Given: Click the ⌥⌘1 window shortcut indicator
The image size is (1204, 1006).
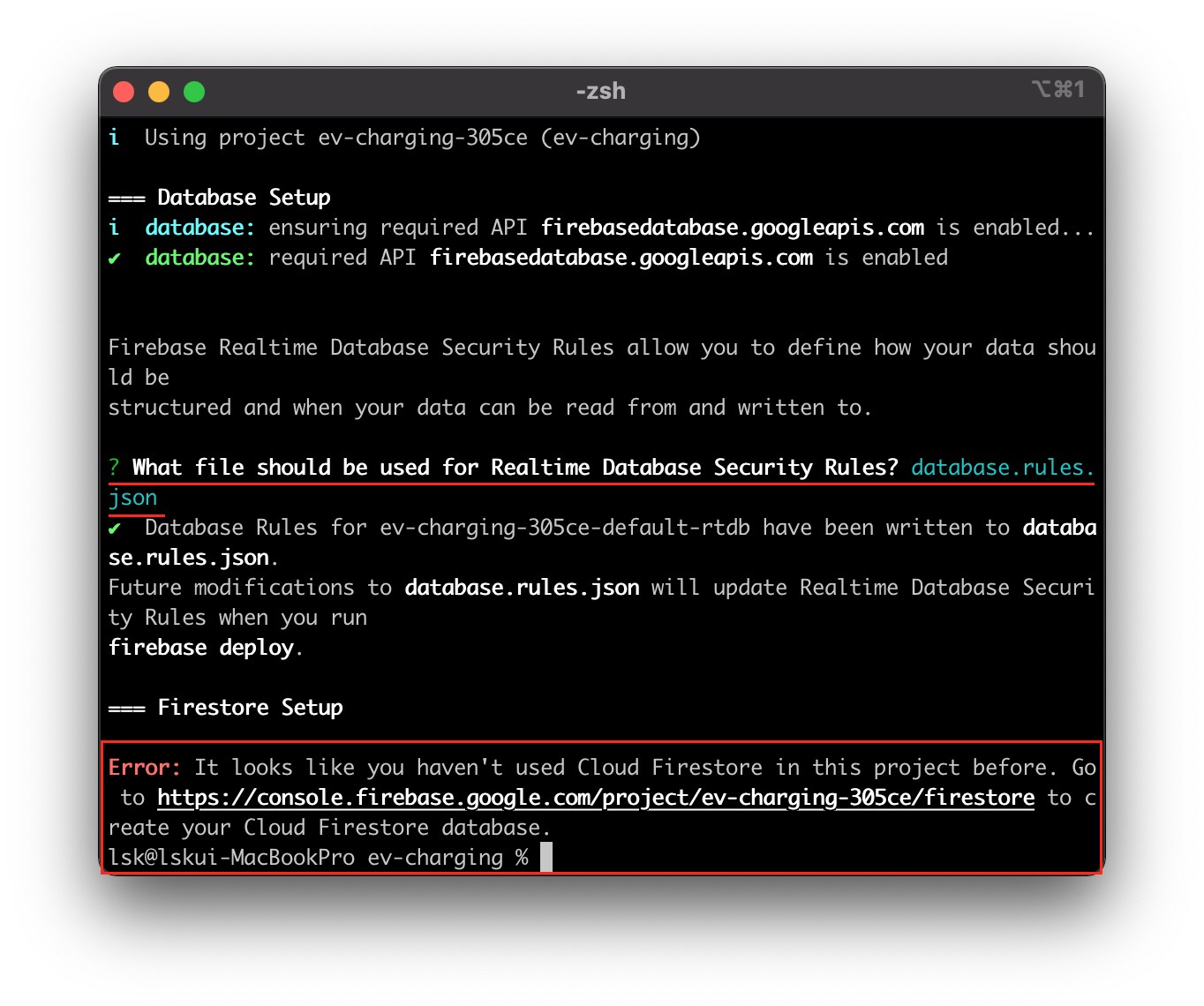Looking at the screenshot, I should (1057, 89).
